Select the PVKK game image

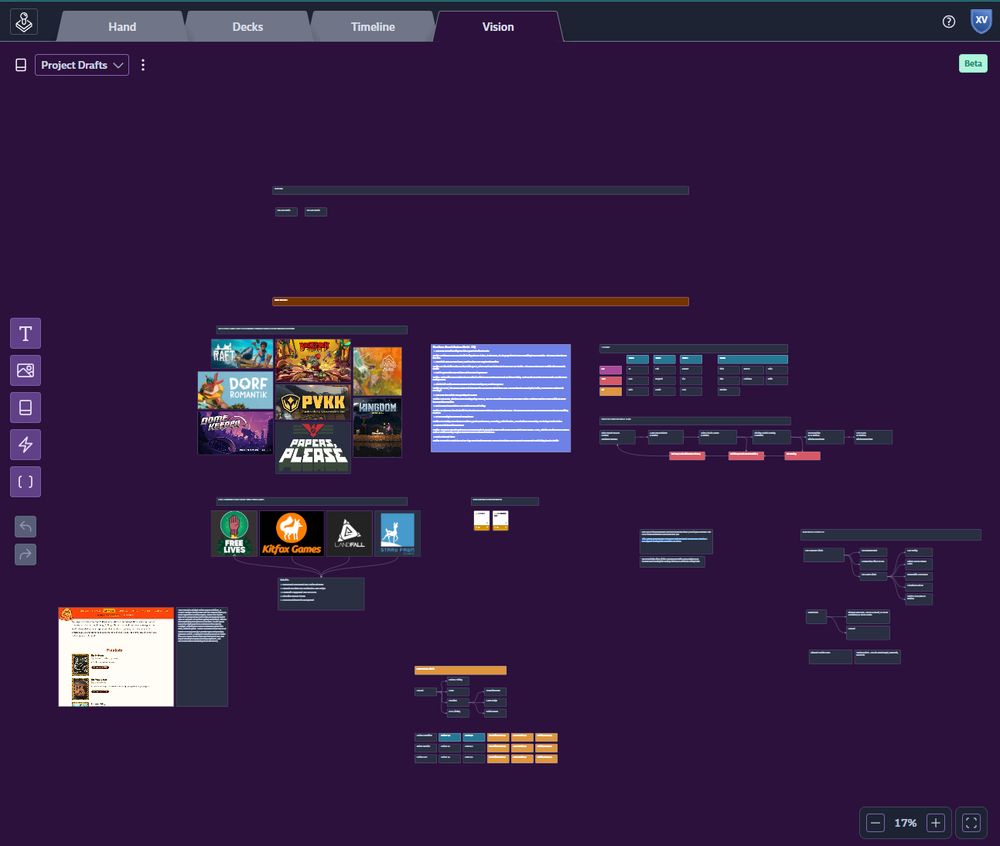[x=313, y=402]
